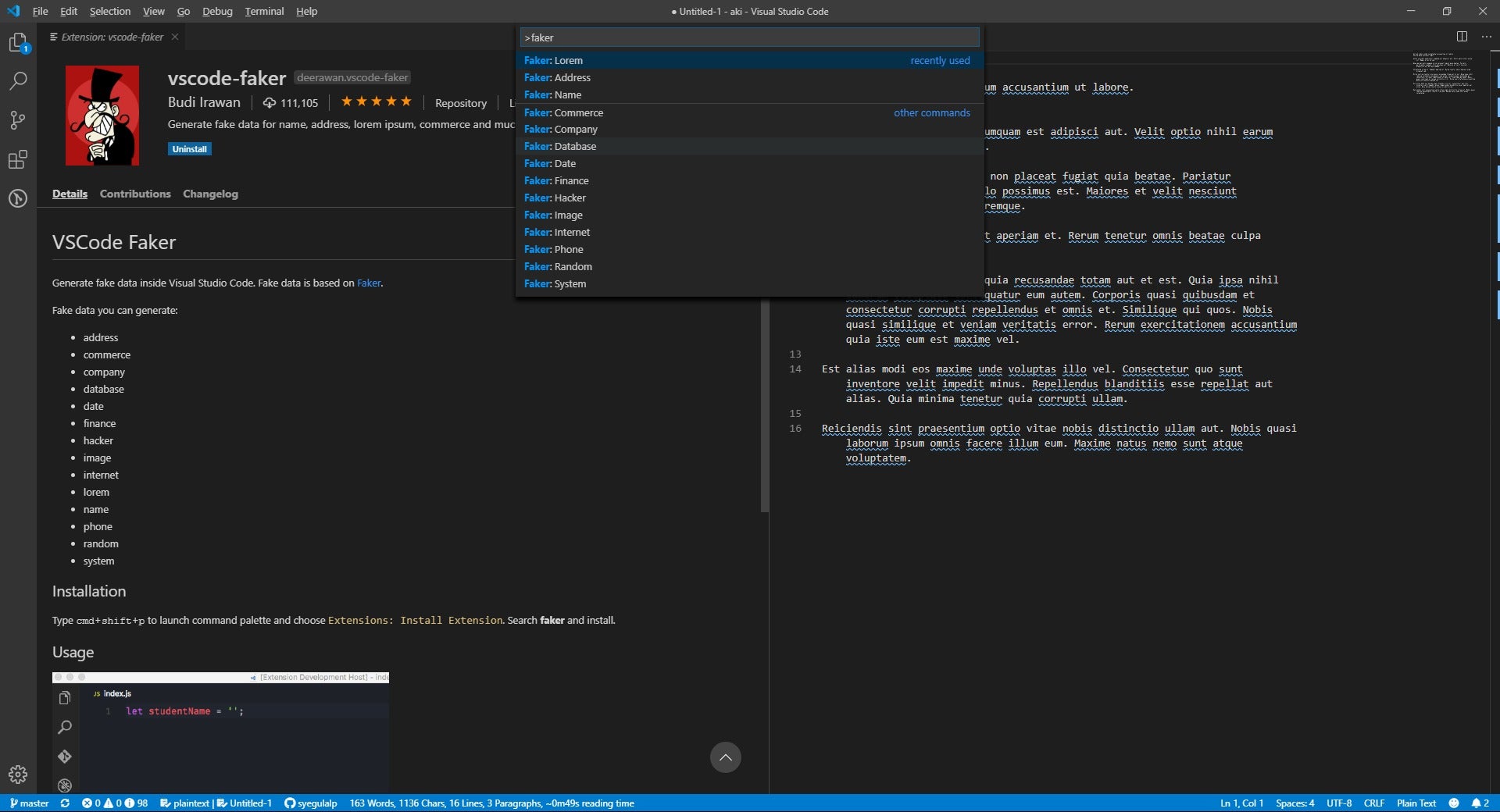Viewport: 1500px width, 812px height.
Task: Open the Explorer view in the activity bar
Action: (x=18, y=42)
